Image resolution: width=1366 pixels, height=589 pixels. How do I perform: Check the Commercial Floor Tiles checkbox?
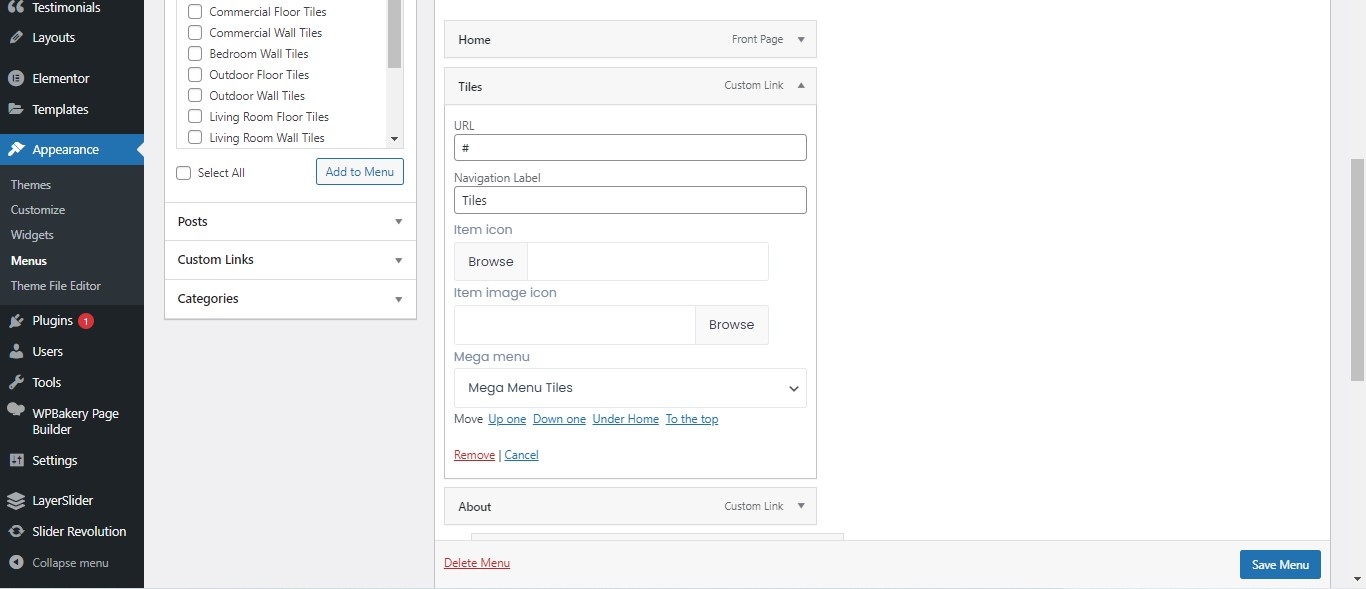[195, 12]
